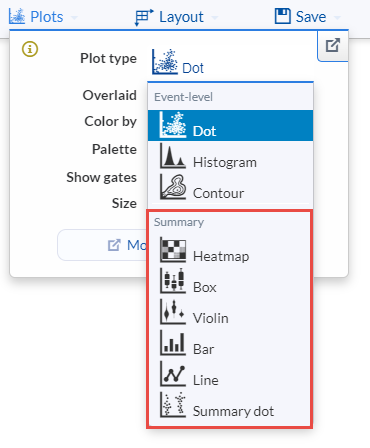Viewport: 370px width, 448px height.
Task: Click the highlighted Dot scatter icon
Action: [173, 124]
